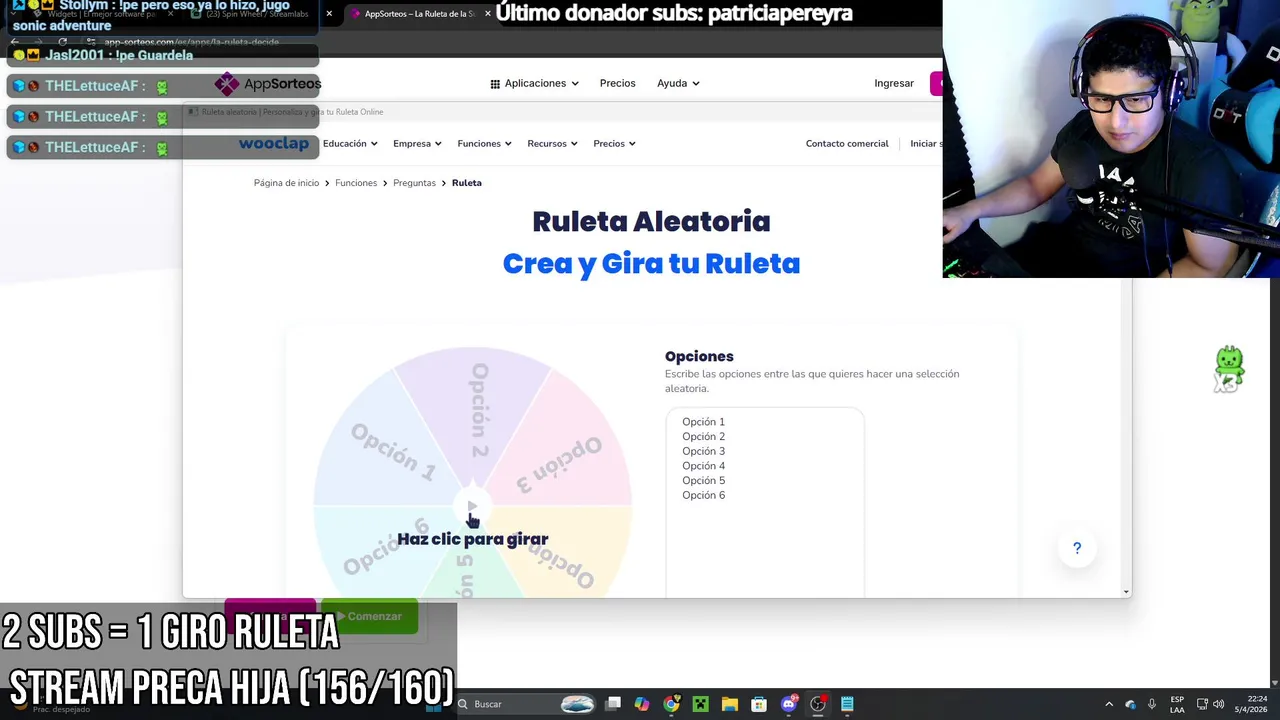Show hidden system tray icons chevron
The image size is (1280, 720).
click(x=1109, y=704)
